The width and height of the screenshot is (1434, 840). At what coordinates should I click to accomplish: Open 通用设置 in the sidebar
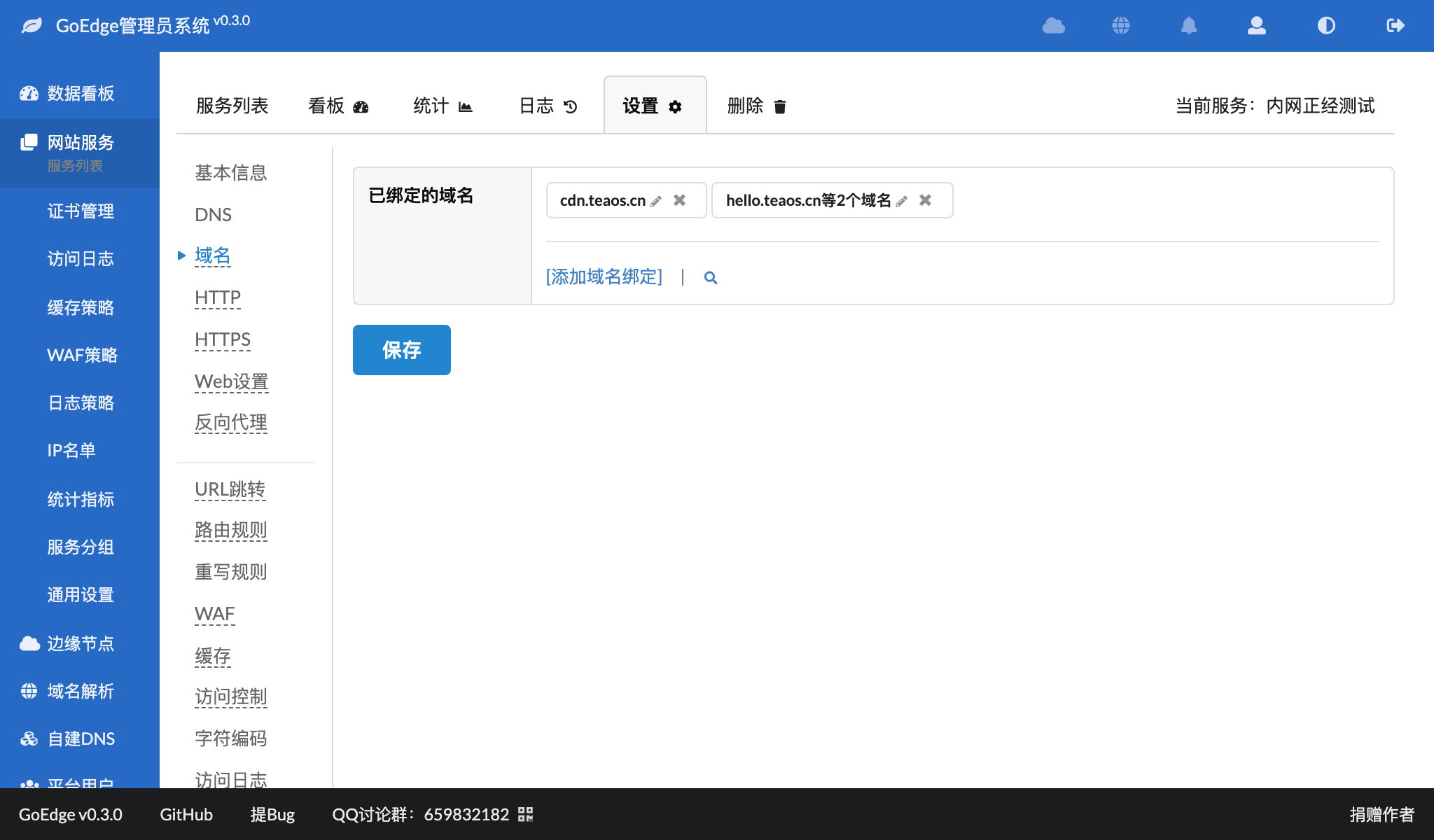80,595
